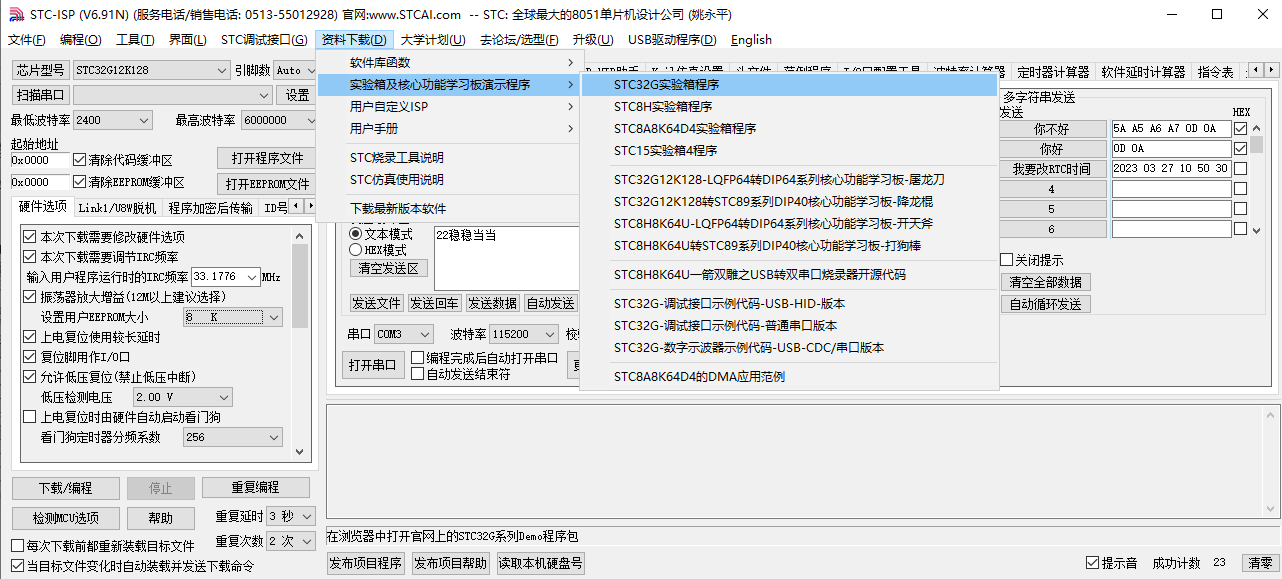Click the 下载/编程 button
The width and height of the screenshot is (1282, 579).
[65, 488]
